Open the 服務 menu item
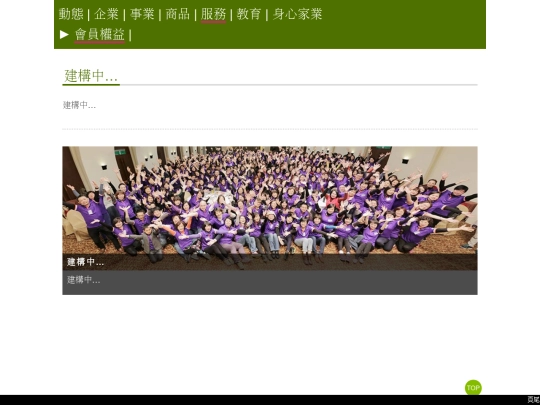Viewport: 540px width, 405px height. (214, 14)
